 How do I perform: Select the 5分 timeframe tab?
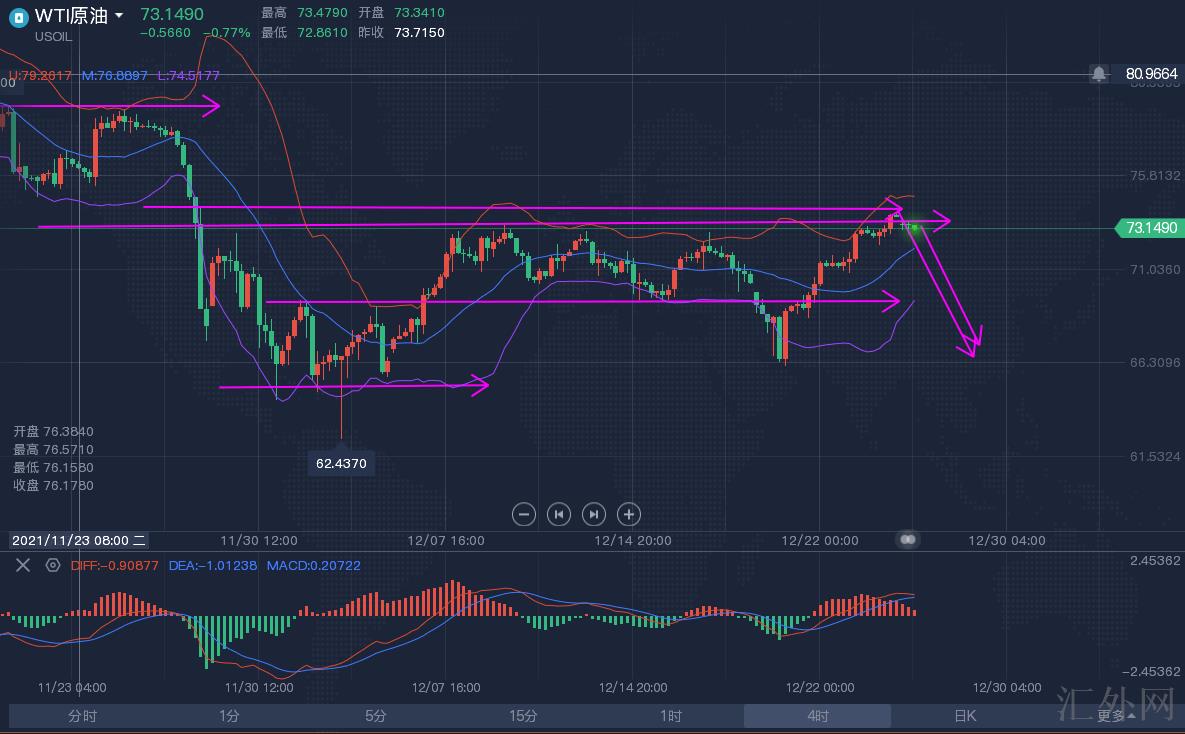click(375, 715)
